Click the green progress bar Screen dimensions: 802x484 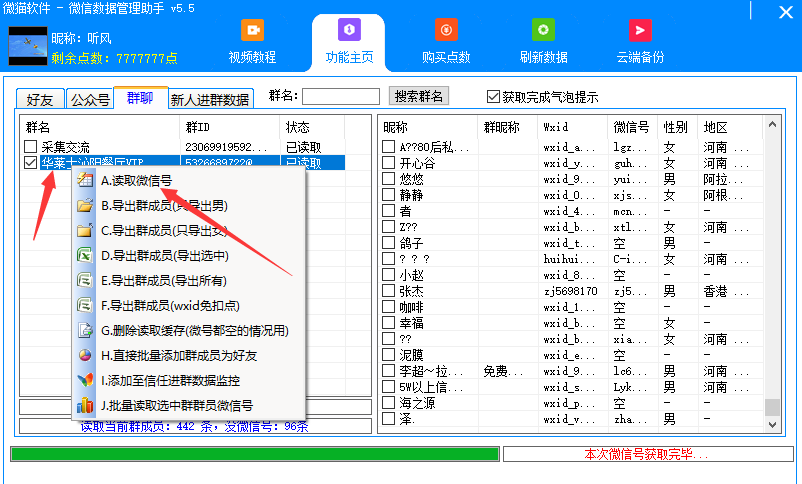pyautogui.click(x=255, y=454)
